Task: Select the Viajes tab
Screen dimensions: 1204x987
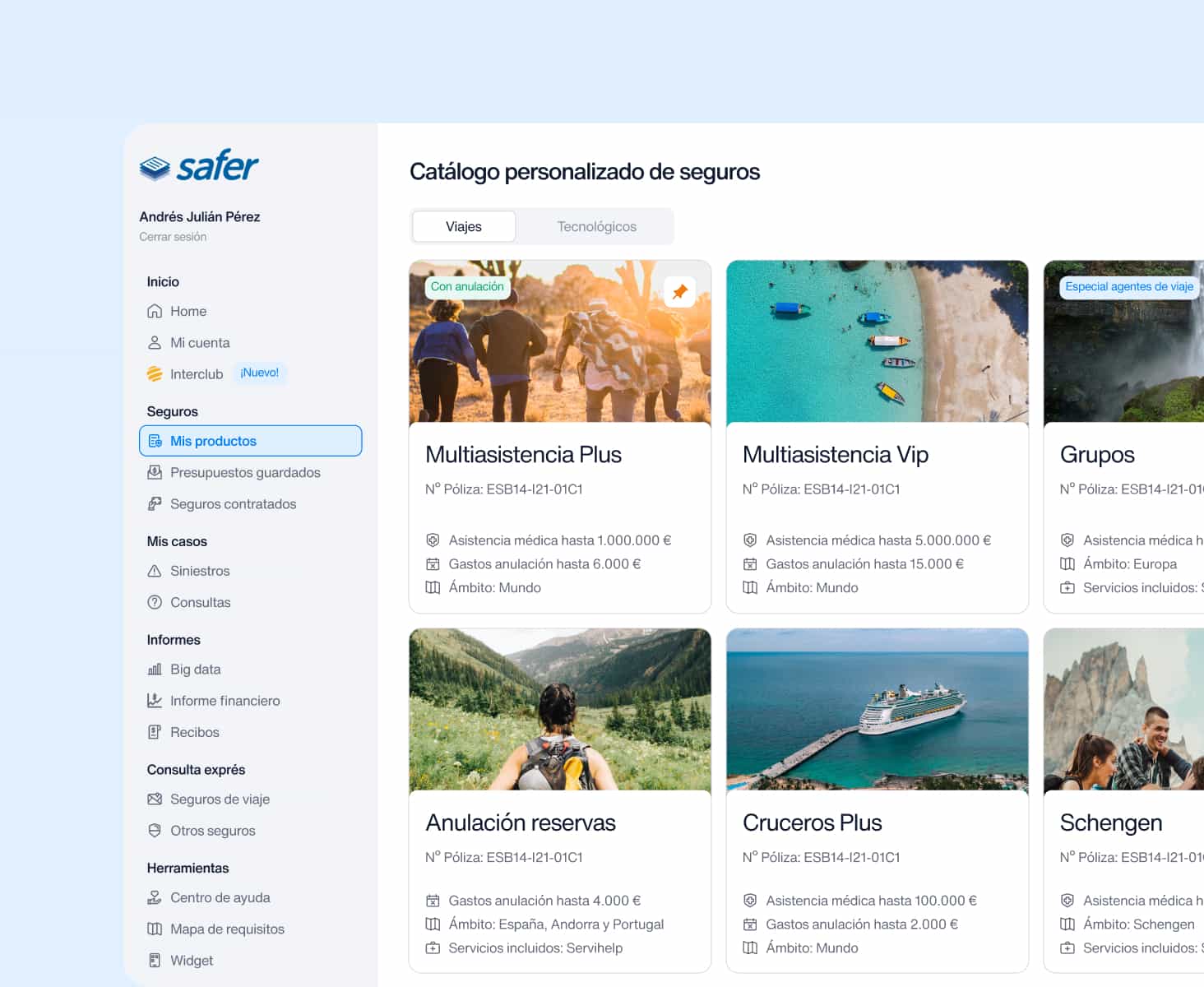Action: (464, 226)
